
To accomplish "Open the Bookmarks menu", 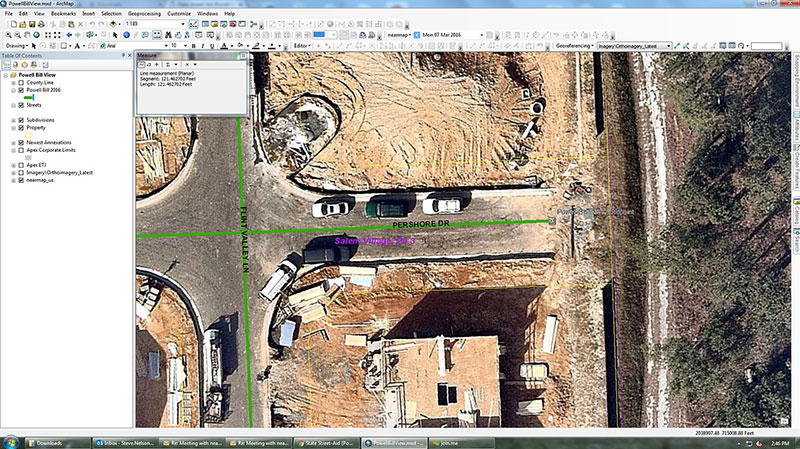I will pyautogui.click(x=61, y=14).
